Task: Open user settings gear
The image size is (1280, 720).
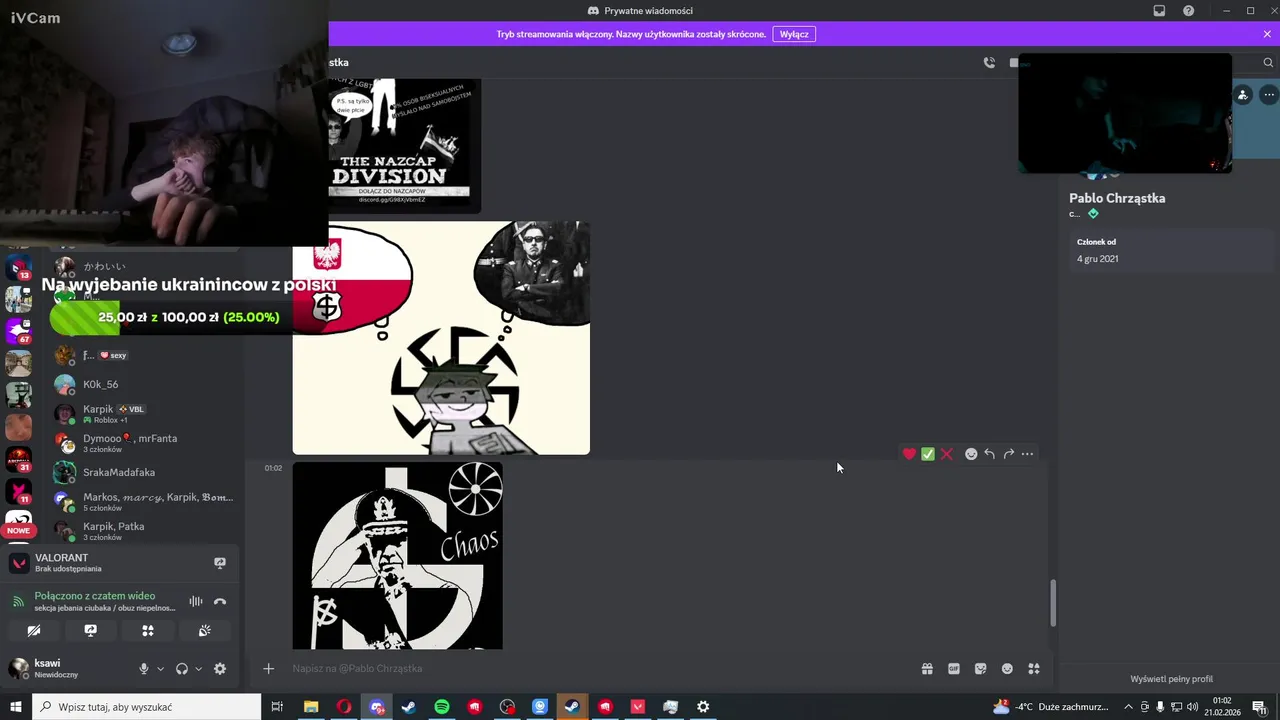Action: [x=220, y=669]
